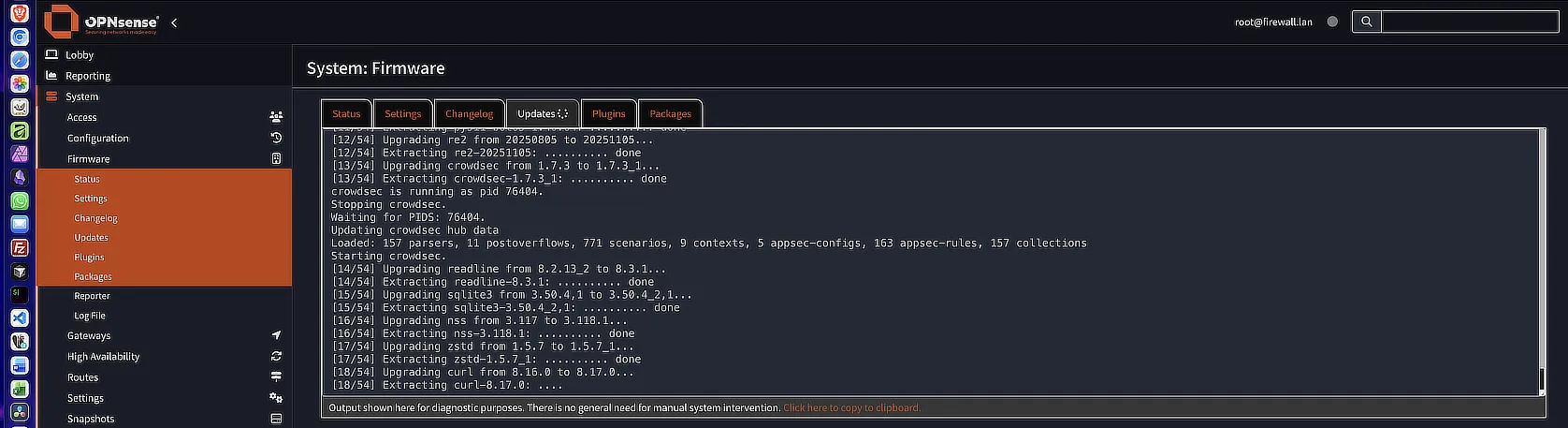Open the Plugins tab
Image resolution: width=1568 pixels, height=428 pixels.
[x=608, y=113]
